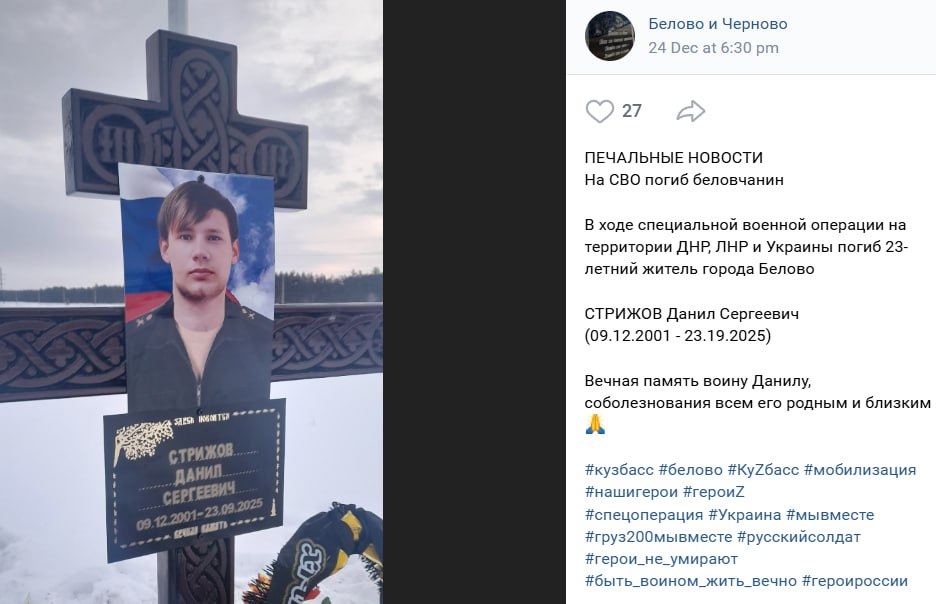The image size is (936, 604).
Task: Open the #кузбасс hashtag
Action: pyautogui.click(x=619, y=470)
